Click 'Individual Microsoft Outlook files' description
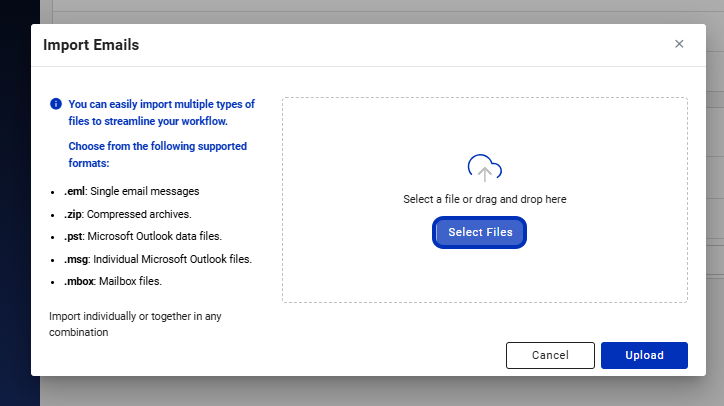The width and height of the screenshot is (724, 406). pos(172,259)
